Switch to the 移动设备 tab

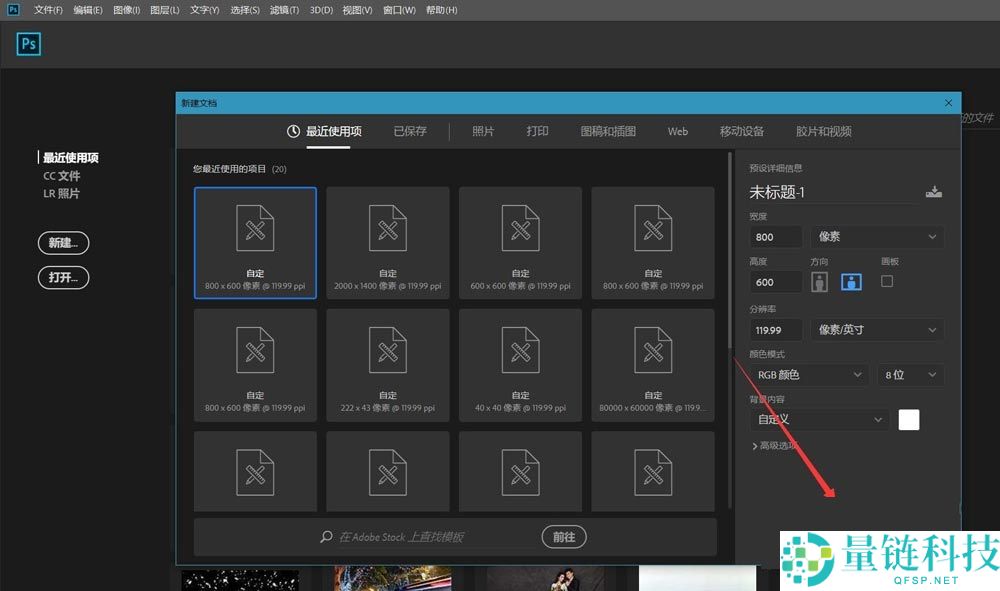tap(745, 131)
